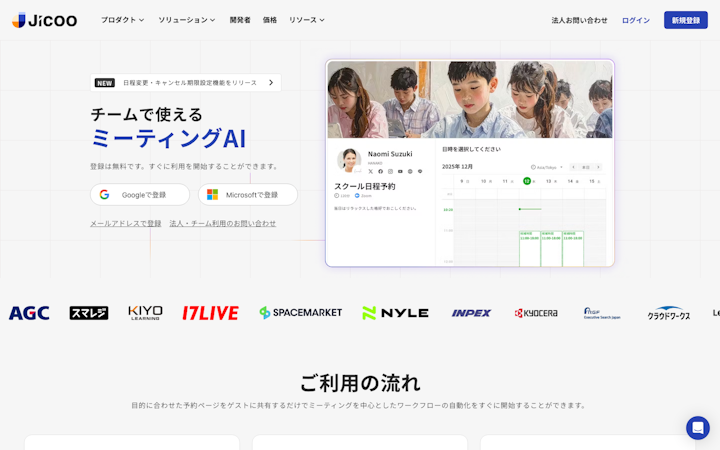The height and width of the screenshot is (450, 720).
Task: Click the 2025年 12月 month label
Action: coord(457,167)
